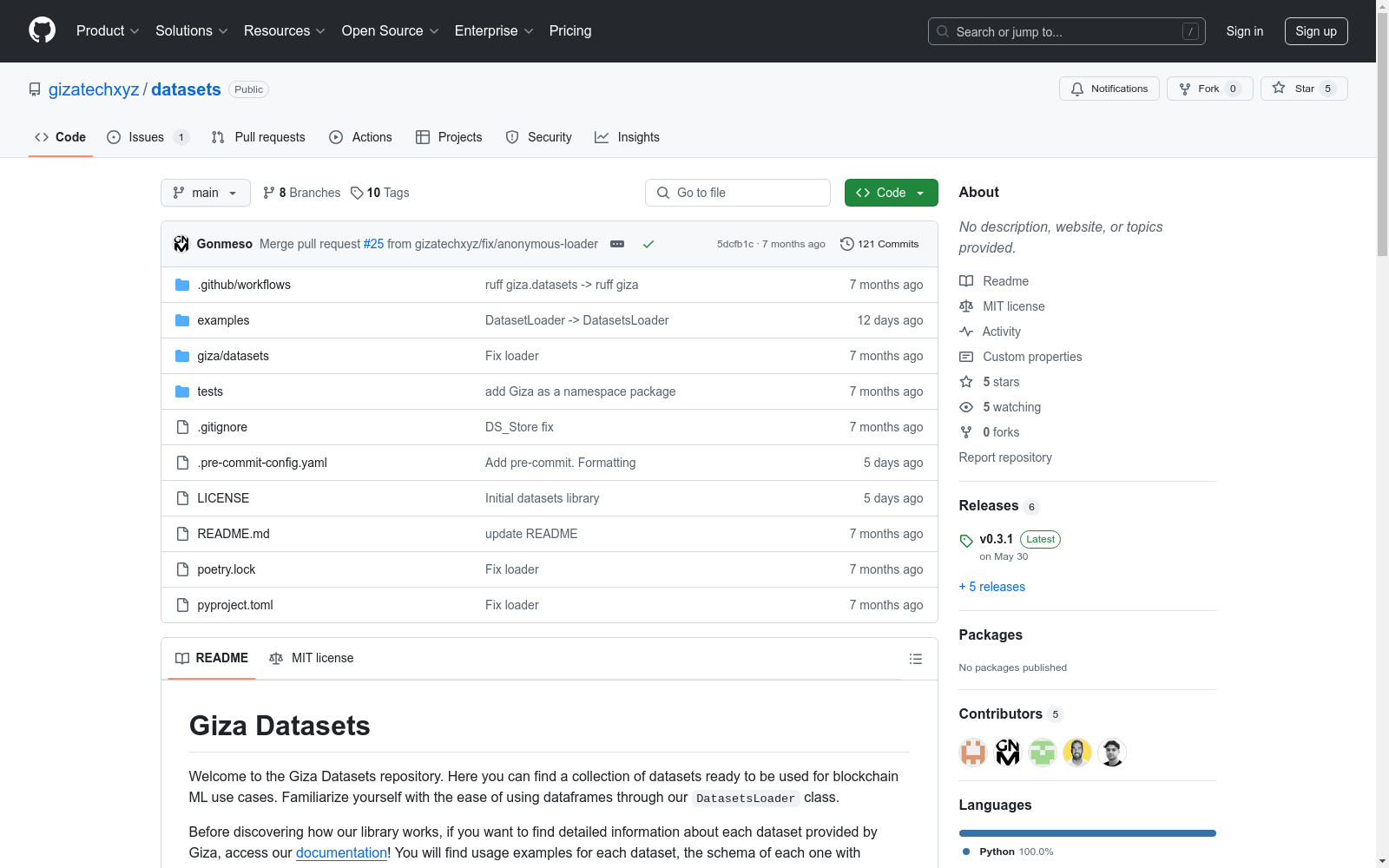Screen dimensions: 1389x868
Task: Click the Python language bar
Action: click(1088, 833)
